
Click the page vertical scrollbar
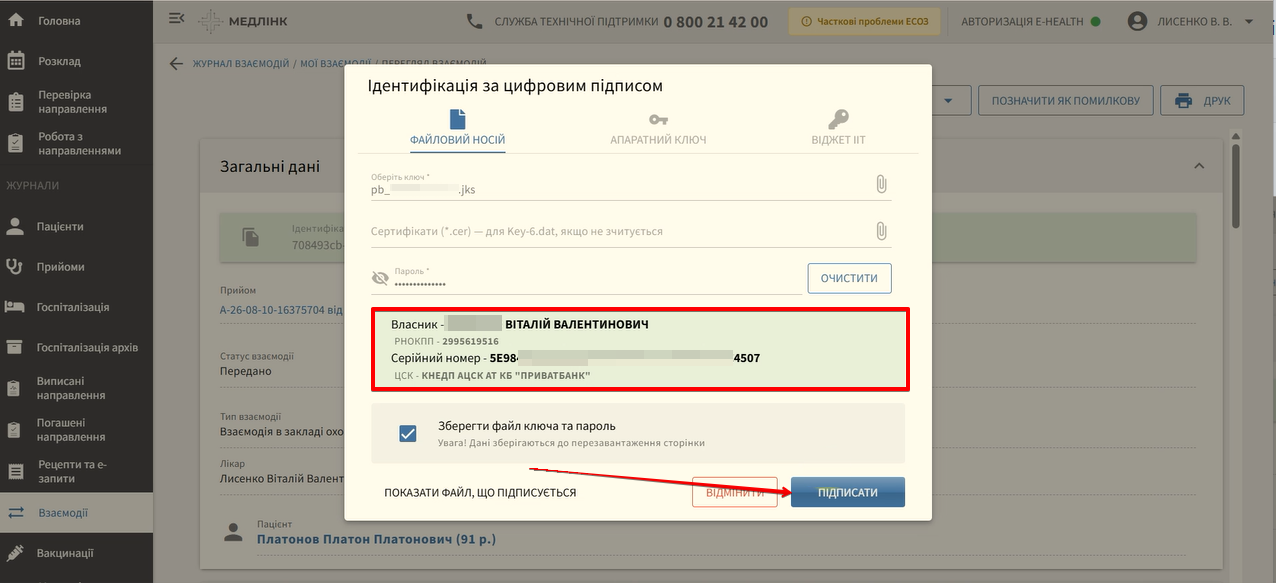point(1236,186)
